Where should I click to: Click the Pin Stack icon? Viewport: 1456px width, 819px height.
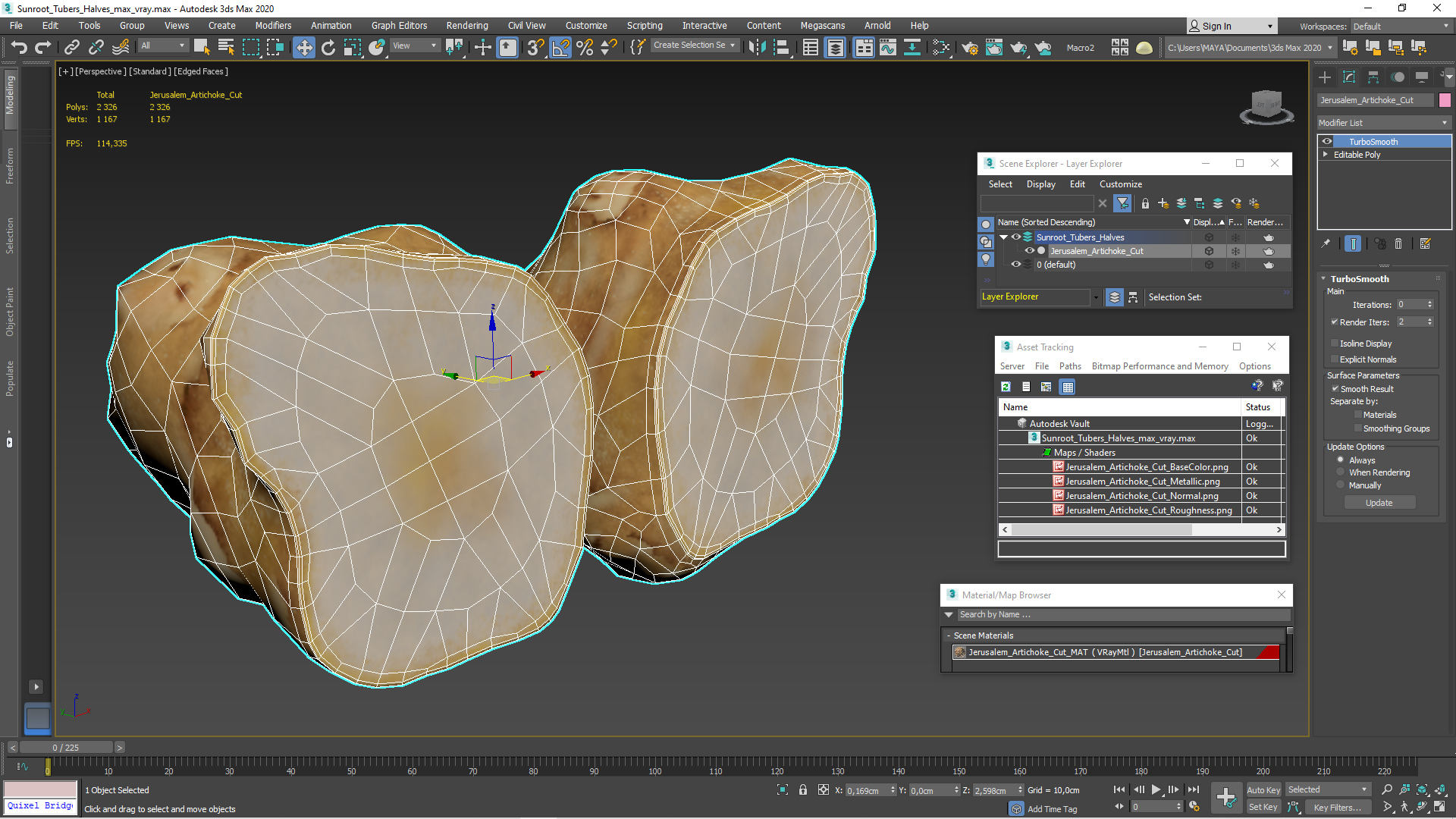(x=1326, y=243)
